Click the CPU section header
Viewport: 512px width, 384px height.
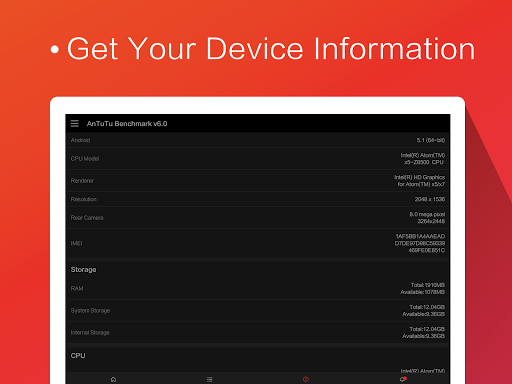[78, 356]
